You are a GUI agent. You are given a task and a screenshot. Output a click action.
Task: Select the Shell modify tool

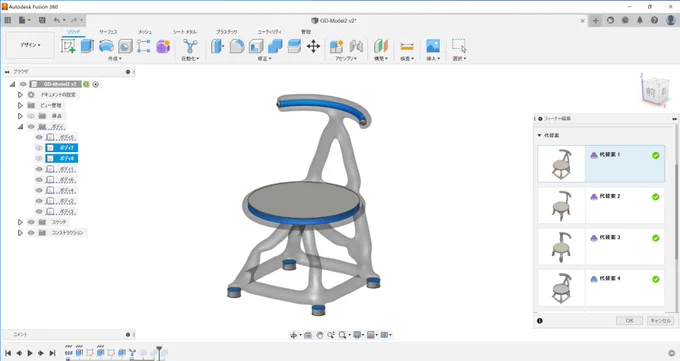point(256,46)
